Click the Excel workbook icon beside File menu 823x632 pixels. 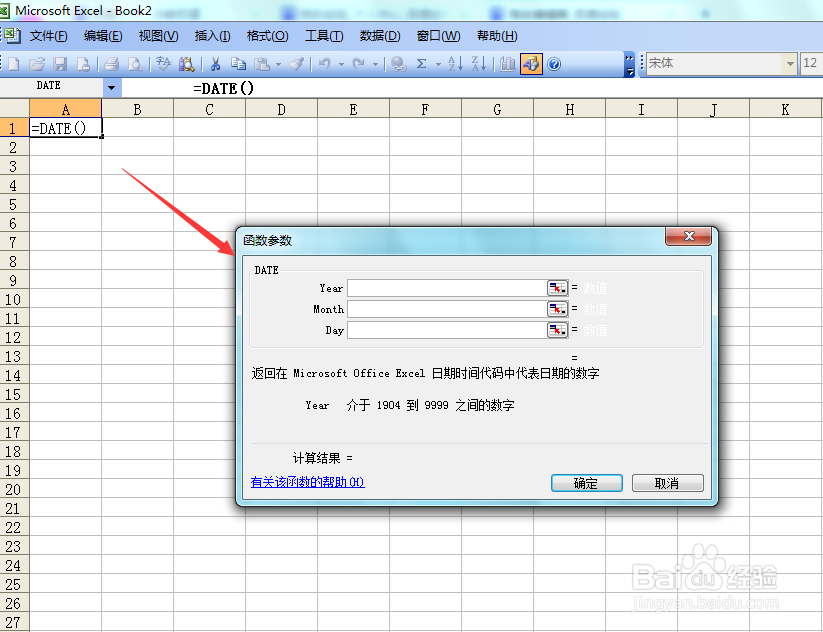[x=13, y=36]
